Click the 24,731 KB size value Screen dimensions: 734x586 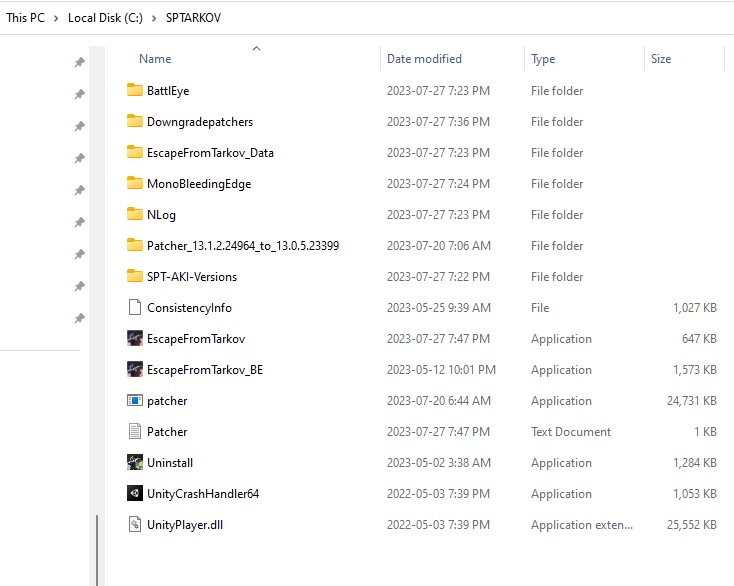click(x=692, y=401)
